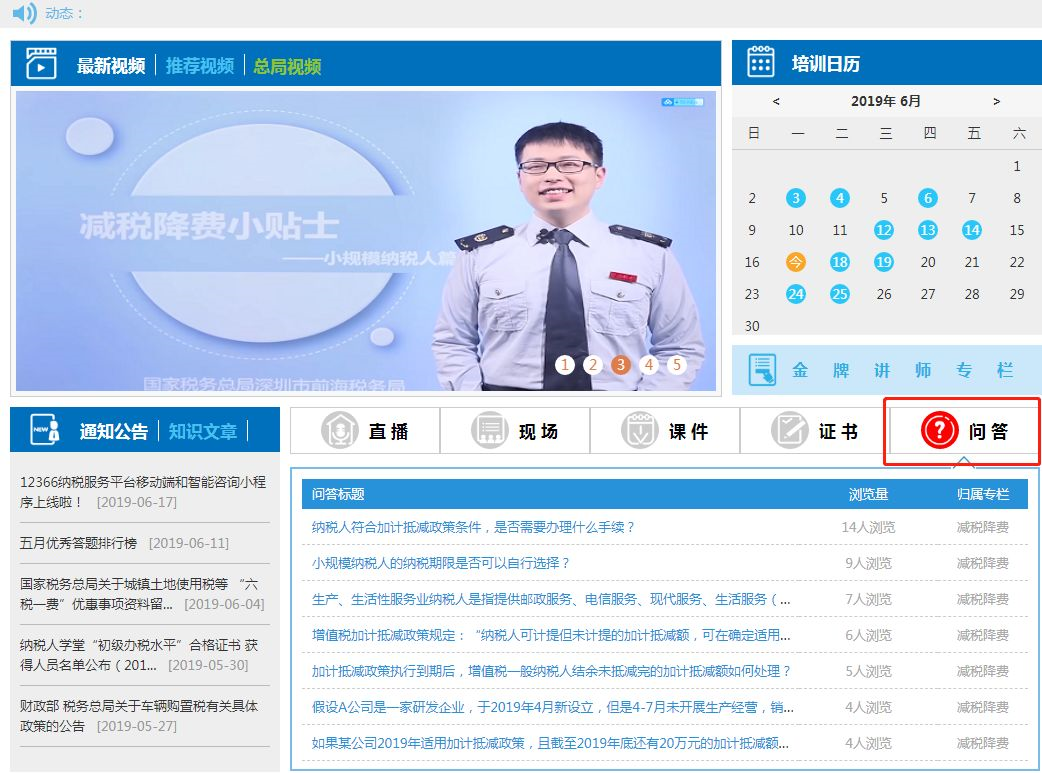Switch to 推荐视频 tab

coord(199,66)
